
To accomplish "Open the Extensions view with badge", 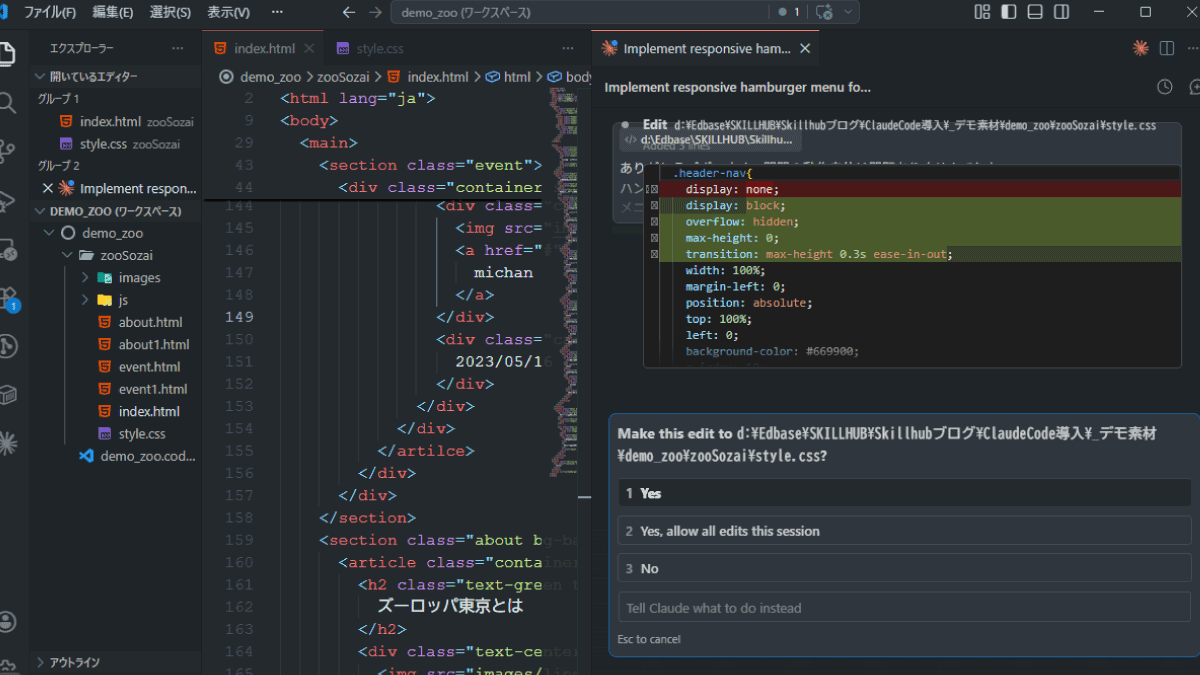I will point(8,298).
